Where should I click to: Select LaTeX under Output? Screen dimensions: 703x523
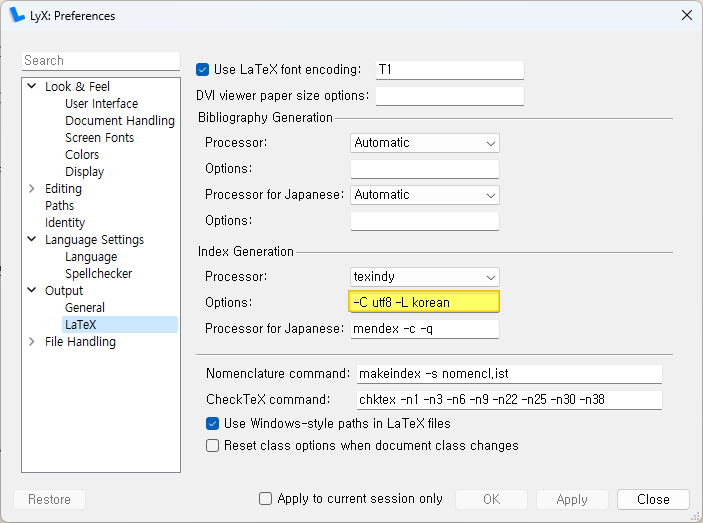point(120,324)
